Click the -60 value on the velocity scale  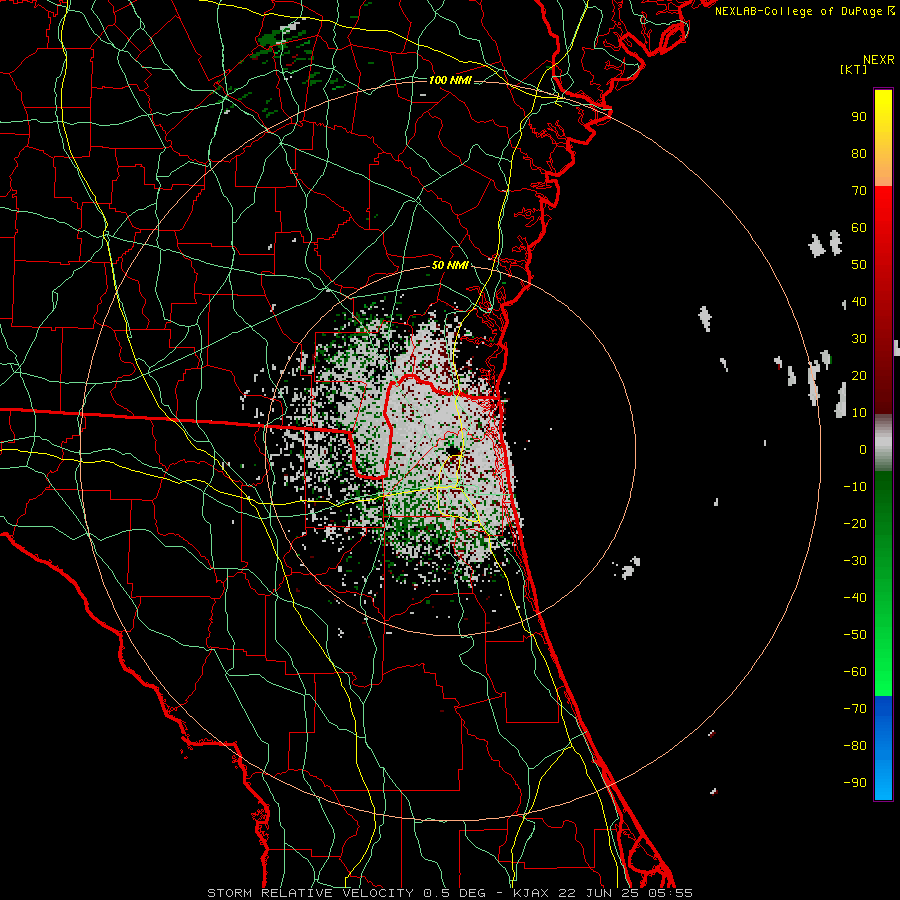coord(855,672)
